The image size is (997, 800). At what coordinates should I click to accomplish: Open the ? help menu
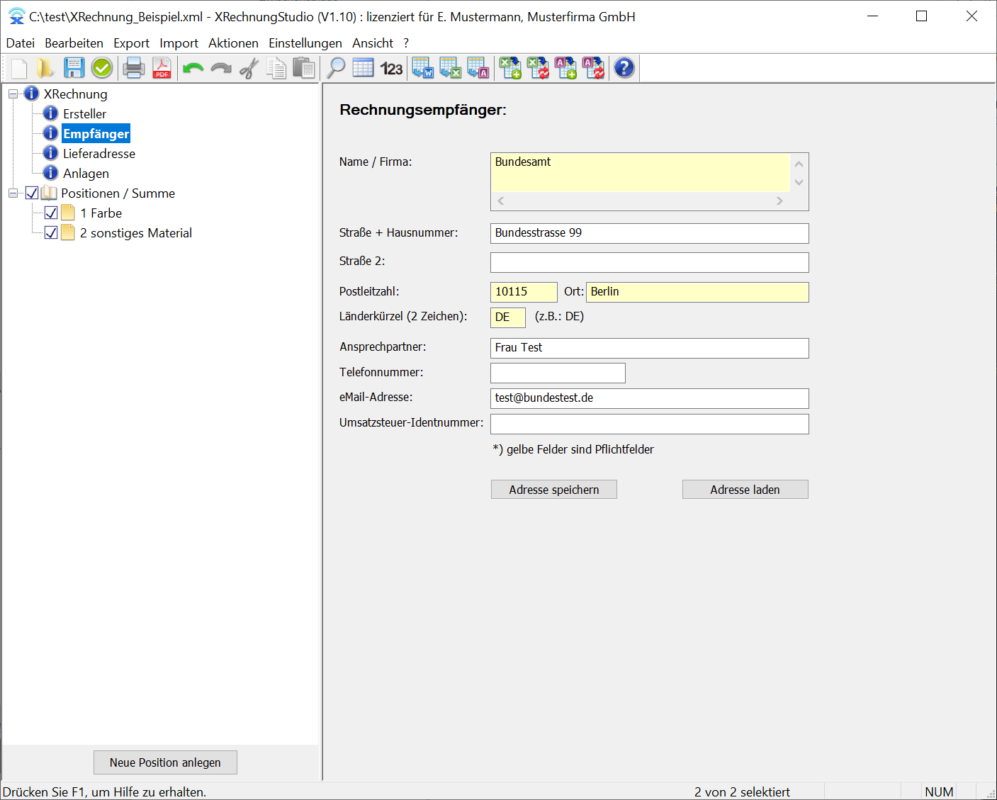[406, 43]
